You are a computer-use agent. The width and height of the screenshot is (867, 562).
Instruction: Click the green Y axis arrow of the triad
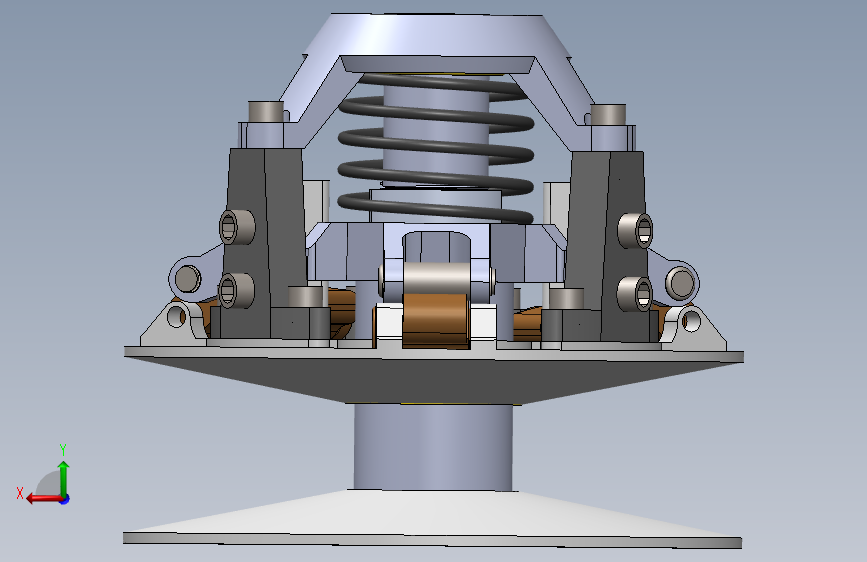tap(64, 479)
